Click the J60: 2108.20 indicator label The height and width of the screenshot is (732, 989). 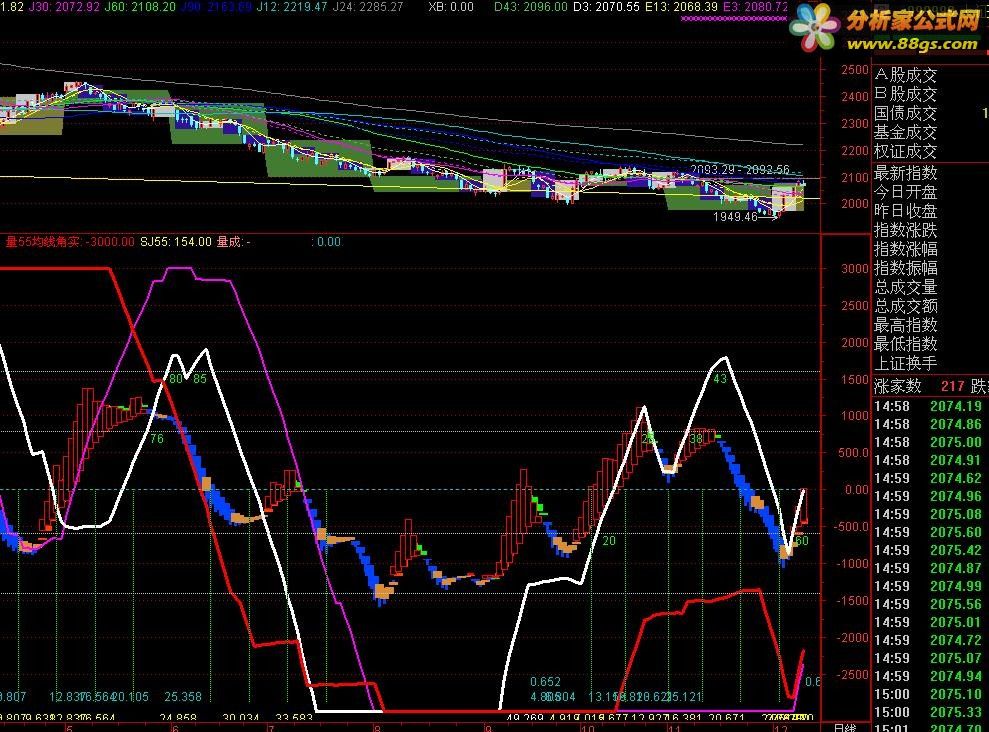[x=140, y=7]
